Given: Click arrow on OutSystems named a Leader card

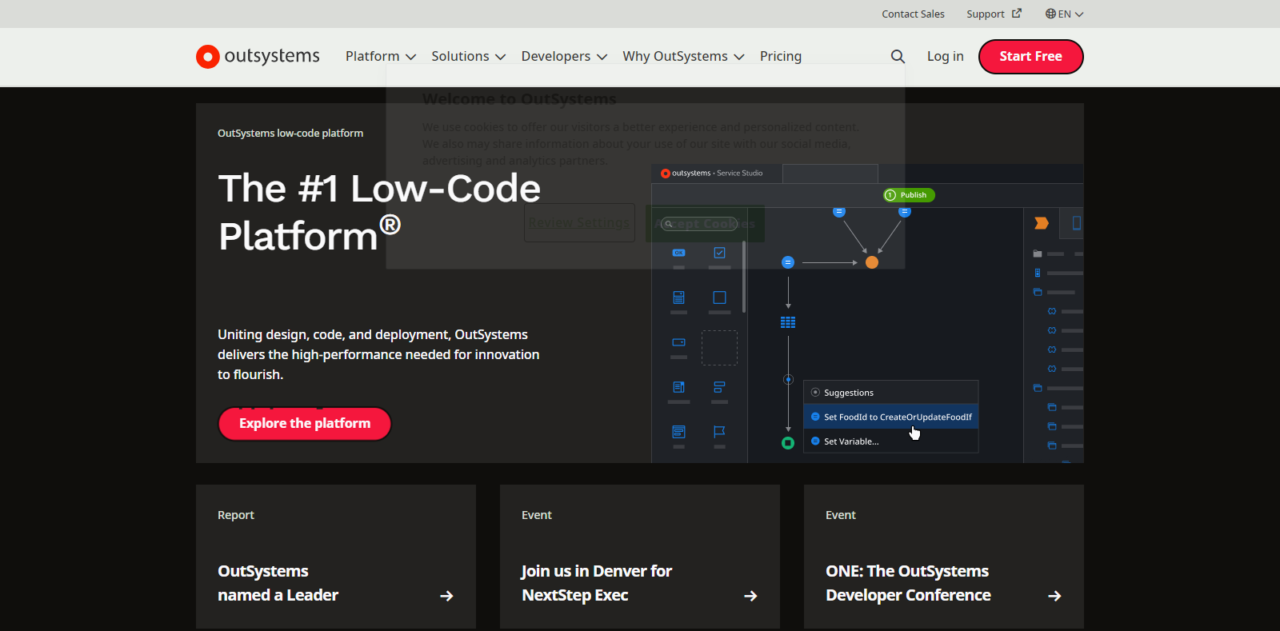Looking at the screenshot, I should [x=446, y=596].
